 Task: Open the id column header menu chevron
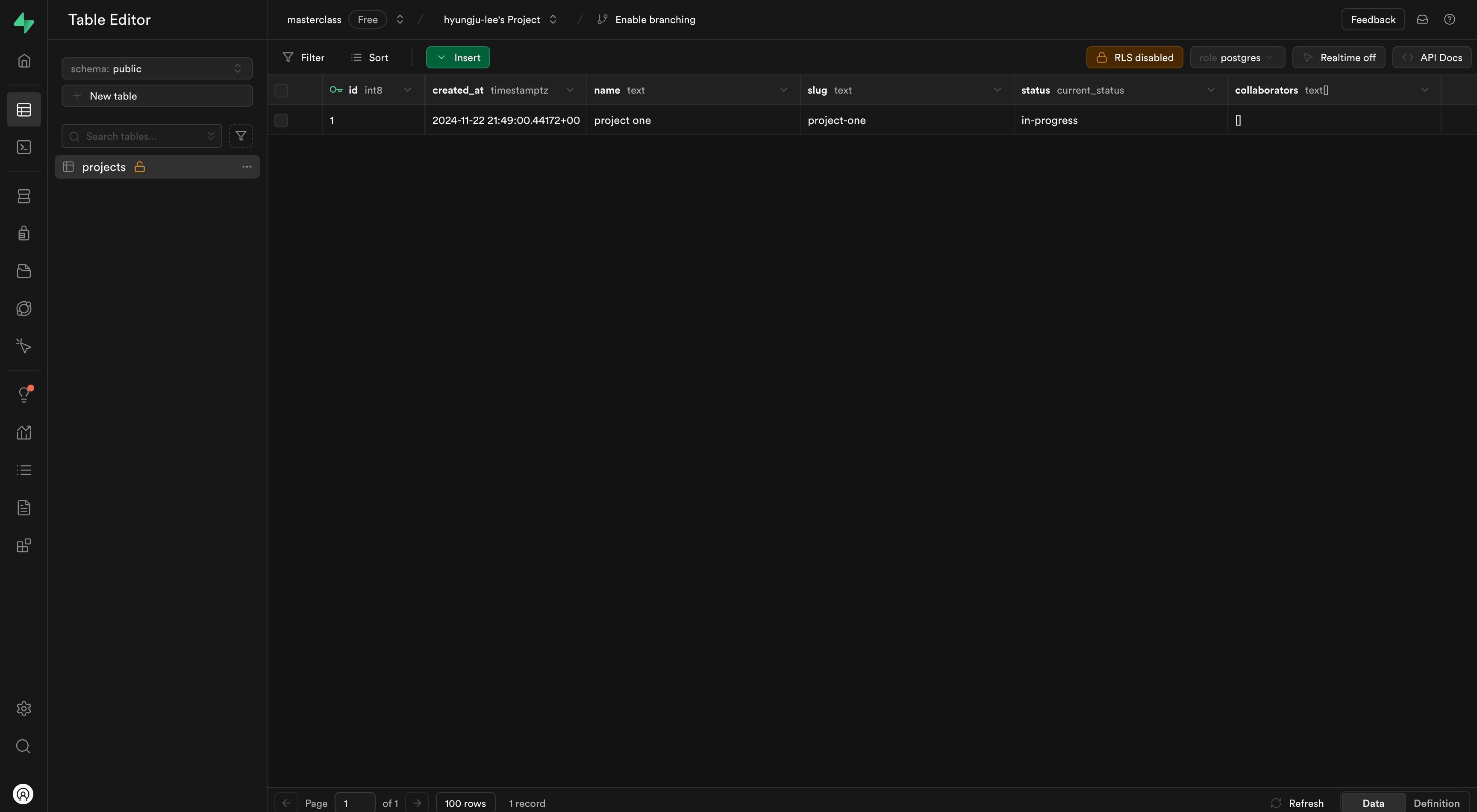click(x=408, y=90)
